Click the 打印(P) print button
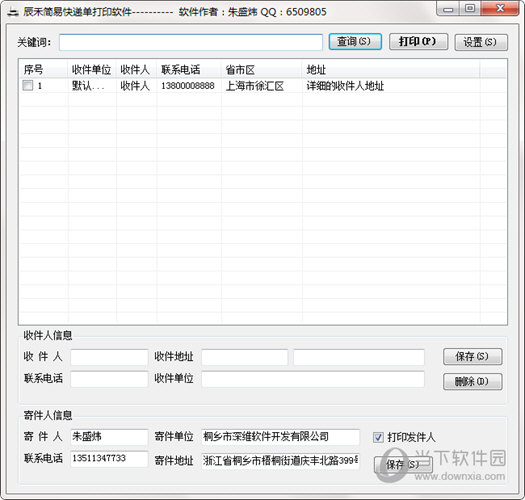Viewport: 525px width, 500px height. pyautogui.click(x=418, y=42)
